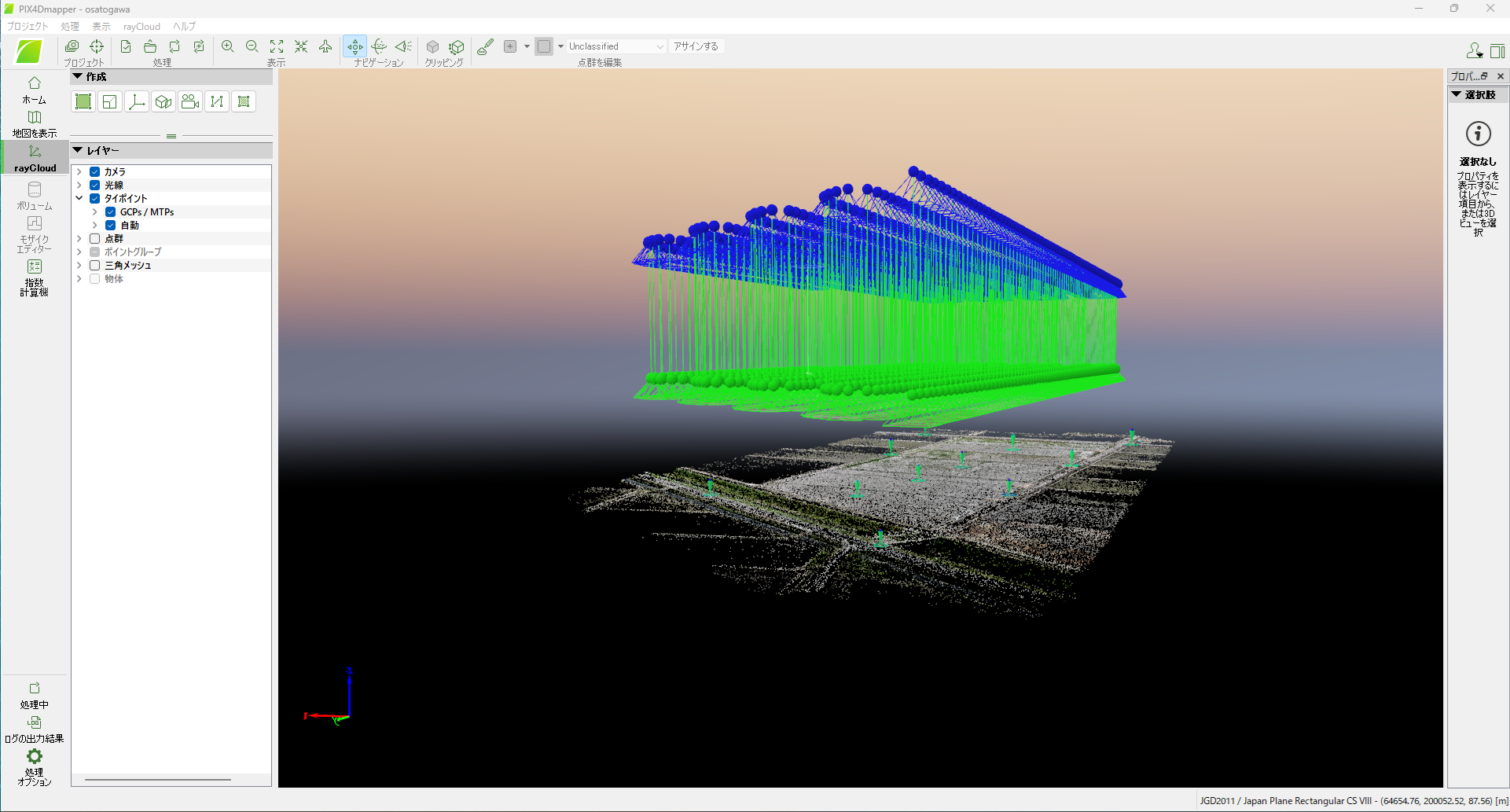The image size is (1510, 812).
Task: Toggle the 自動 tie points checkbox
Action: pos(110,225)
